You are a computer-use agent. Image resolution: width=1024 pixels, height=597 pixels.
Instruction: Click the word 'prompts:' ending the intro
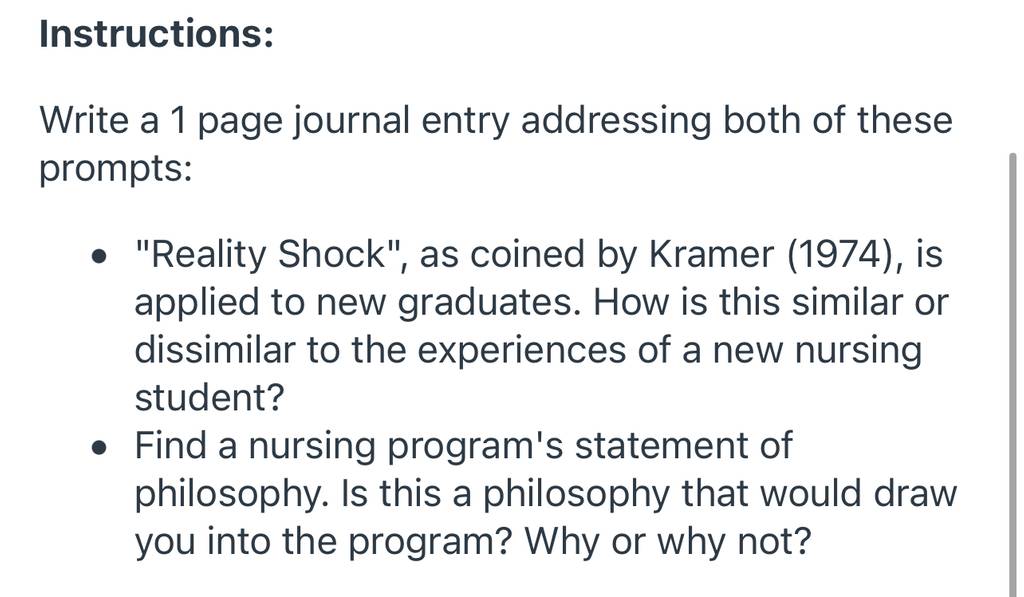click(116, 170)
